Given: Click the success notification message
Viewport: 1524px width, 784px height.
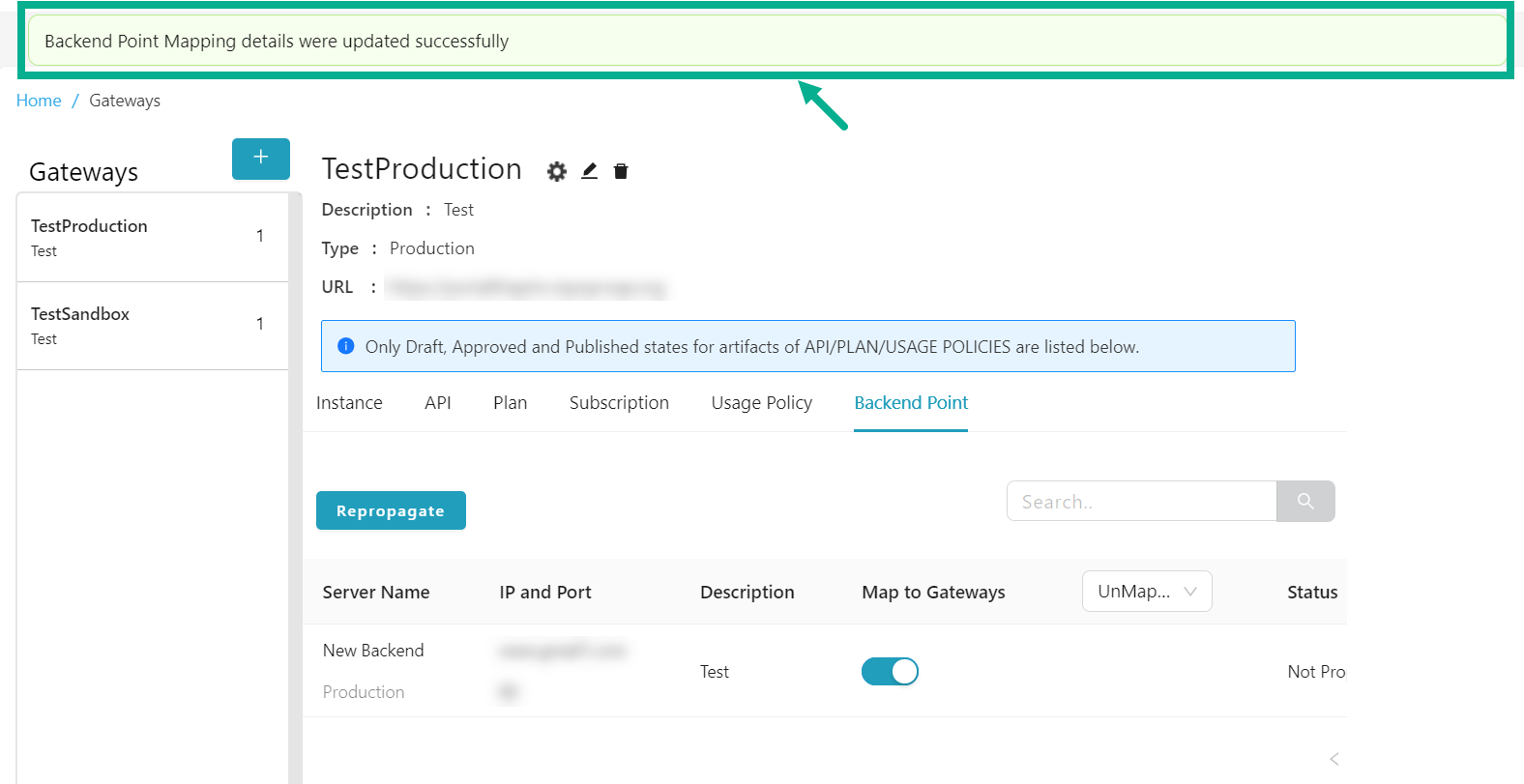Looking at the screenshot, I should tap(766, 42).
